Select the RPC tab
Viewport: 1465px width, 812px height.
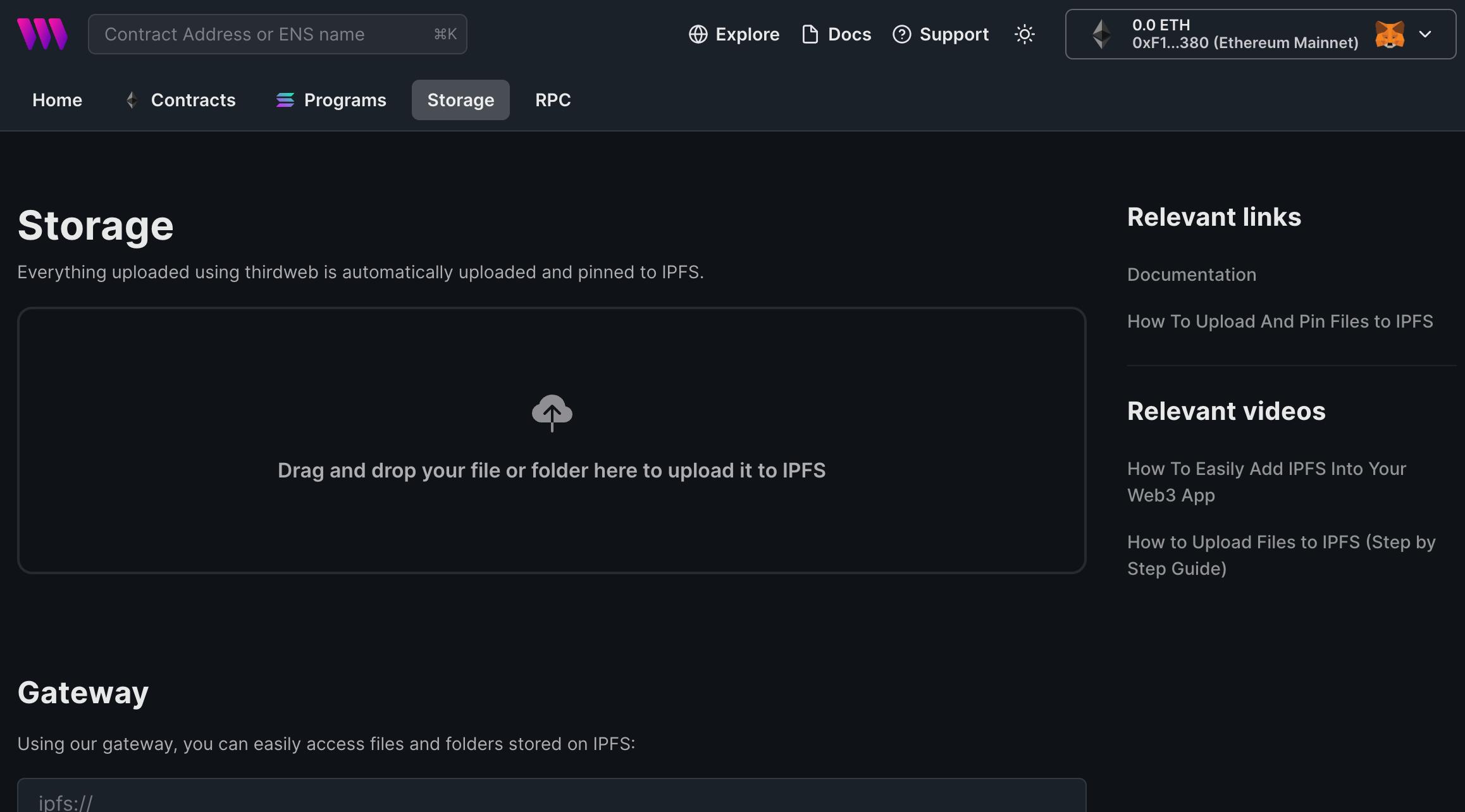(553, 100)
